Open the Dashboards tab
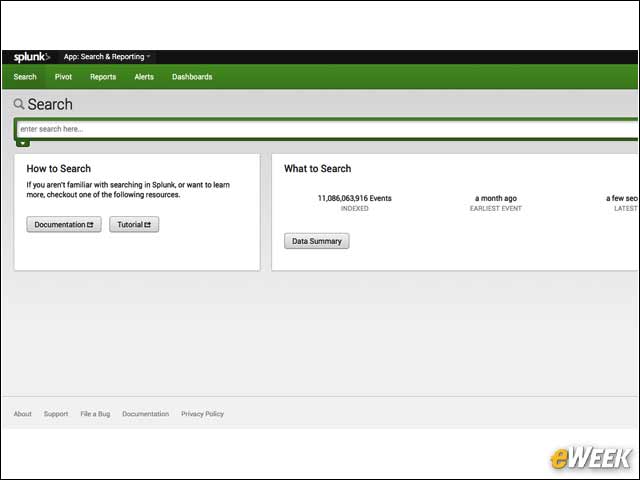 coord(192,77)
